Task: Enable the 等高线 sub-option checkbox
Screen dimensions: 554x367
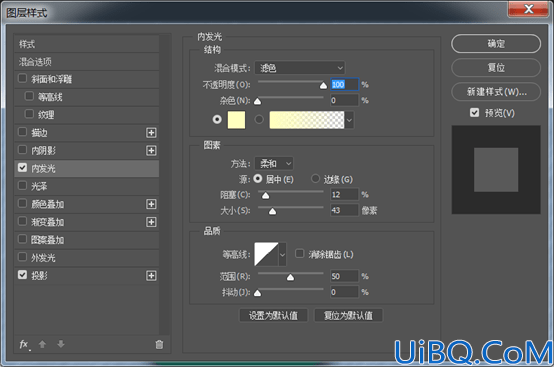Action: tap(29, 96)
